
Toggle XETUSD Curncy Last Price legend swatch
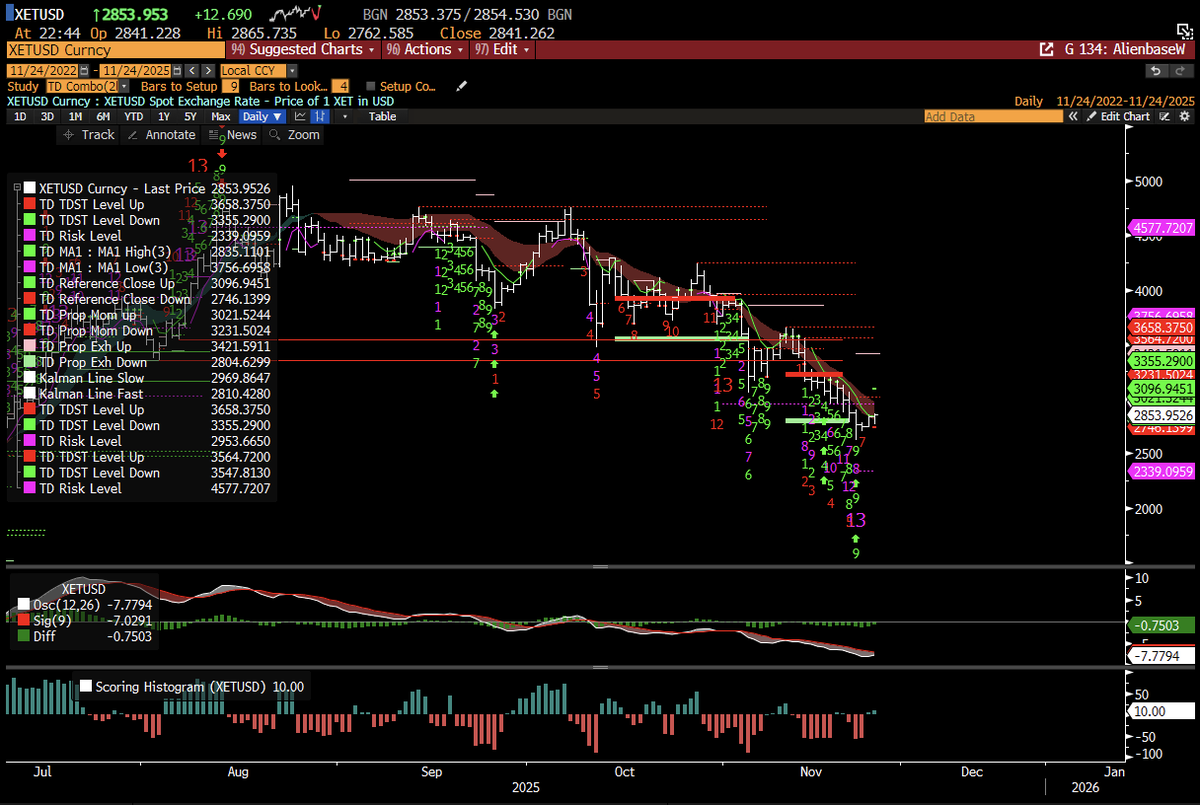pyautogui.click(x=30, y=188)
